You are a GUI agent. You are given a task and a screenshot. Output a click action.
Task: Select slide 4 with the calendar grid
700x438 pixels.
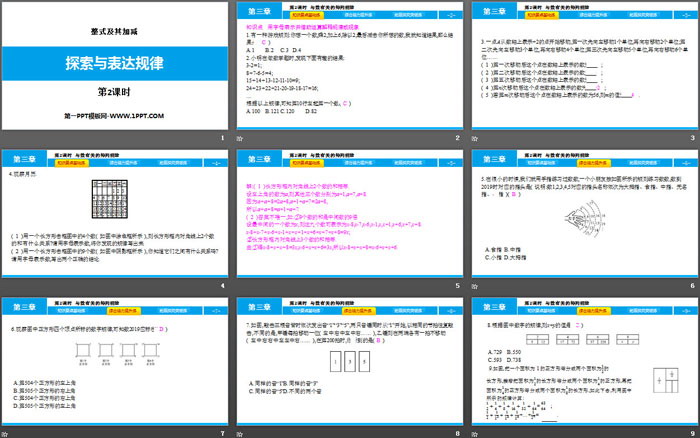coord(115,213)
